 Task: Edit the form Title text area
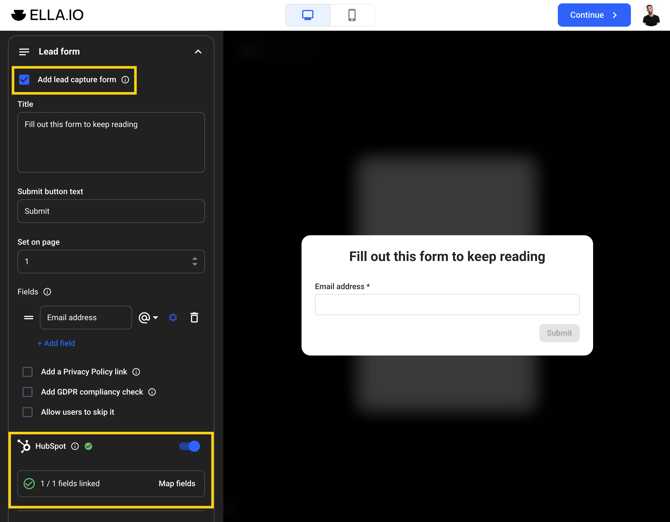click(111, 143)
